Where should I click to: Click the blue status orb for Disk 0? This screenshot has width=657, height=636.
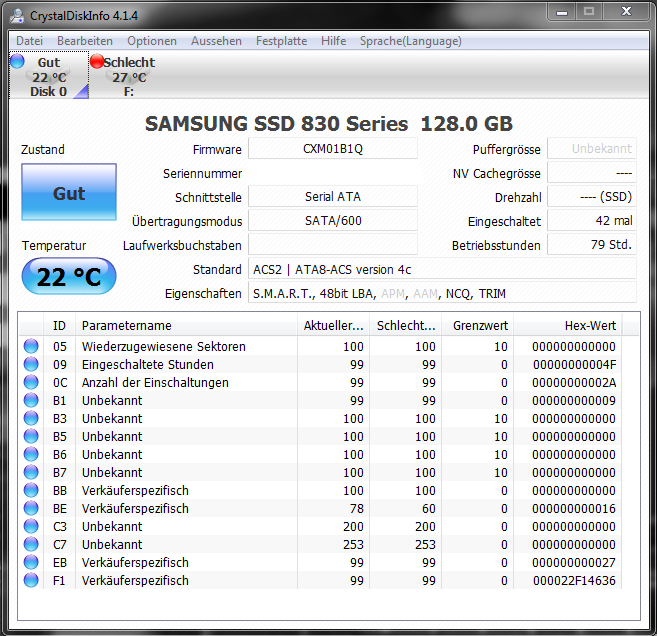pyautogui.click(x=17, y=61)
